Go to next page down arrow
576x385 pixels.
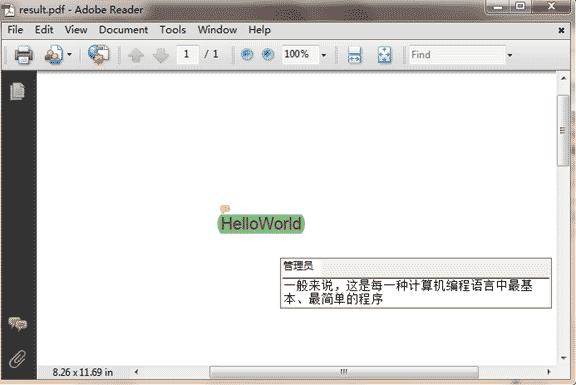tap(161, 55)
